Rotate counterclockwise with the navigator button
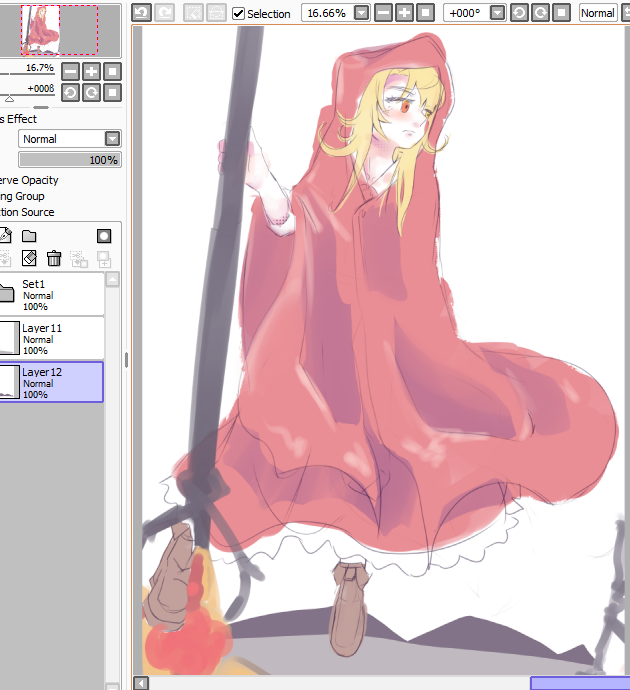This screenshot has width=630, height=690. pos(70,92)
